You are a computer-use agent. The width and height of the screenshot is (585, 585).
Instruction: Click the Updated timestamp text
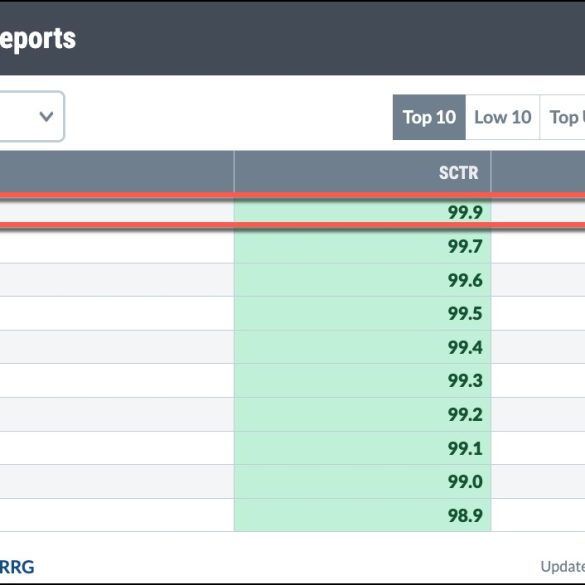(x=563, y=566)
